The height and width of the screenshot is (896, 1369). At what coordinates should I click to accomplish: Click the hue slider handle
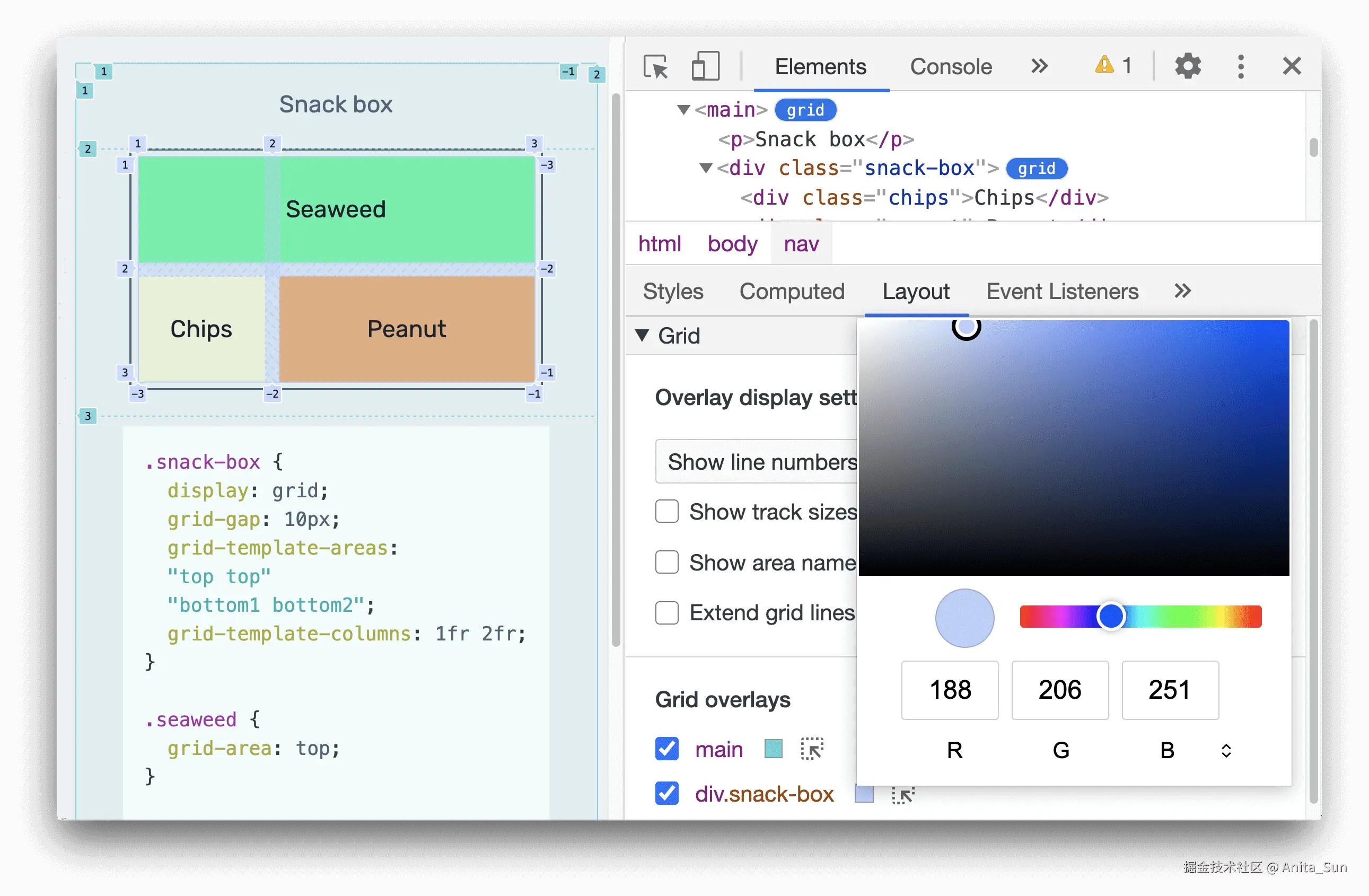(x=1110, y=617)
